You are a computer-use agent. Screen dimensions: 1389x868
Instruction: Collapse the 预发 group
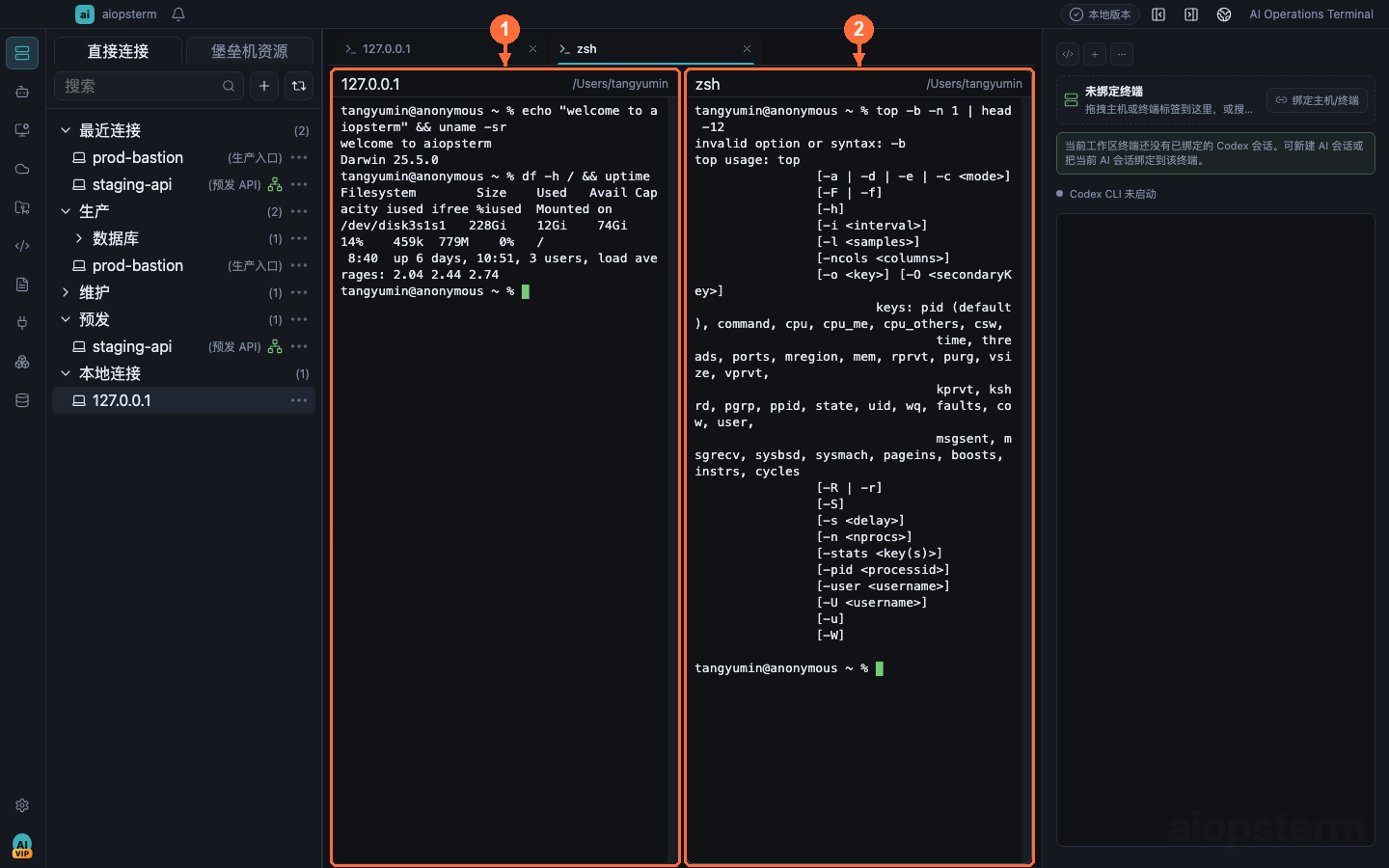coord(66,319)
